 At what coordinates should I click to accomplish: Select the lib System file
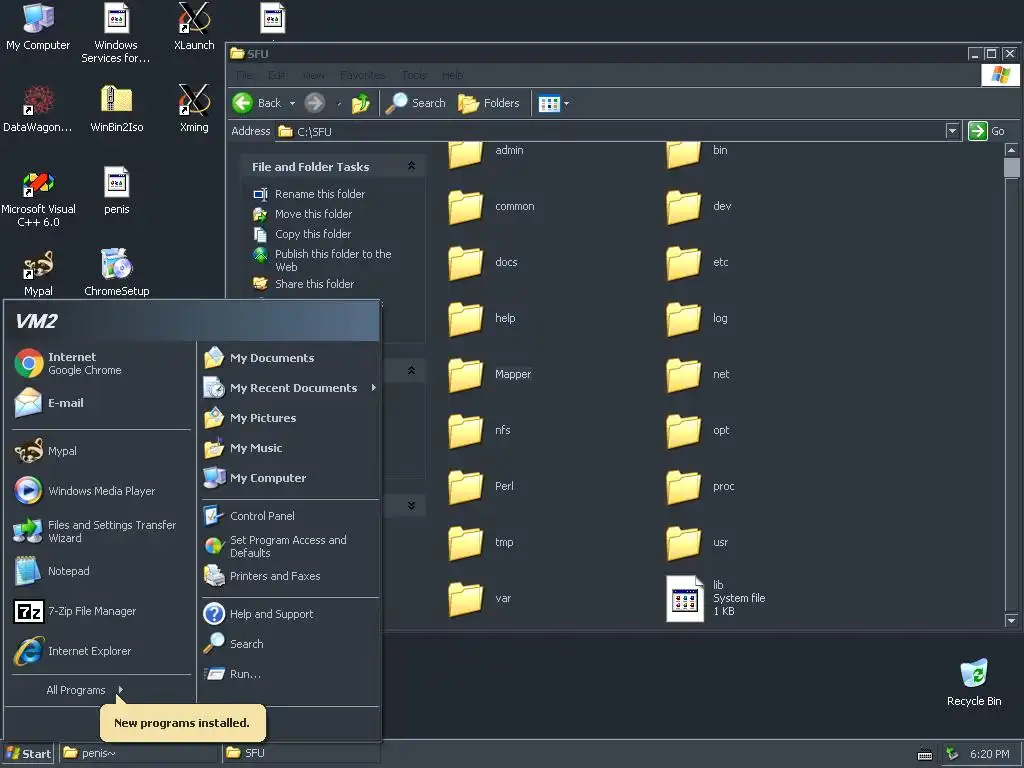pyautogui.click(x=716, y=598)
